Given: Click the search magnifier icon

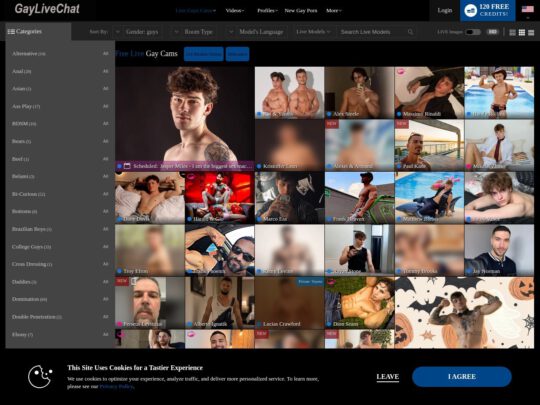Looking at the screenshot, I should coord(410,32).
